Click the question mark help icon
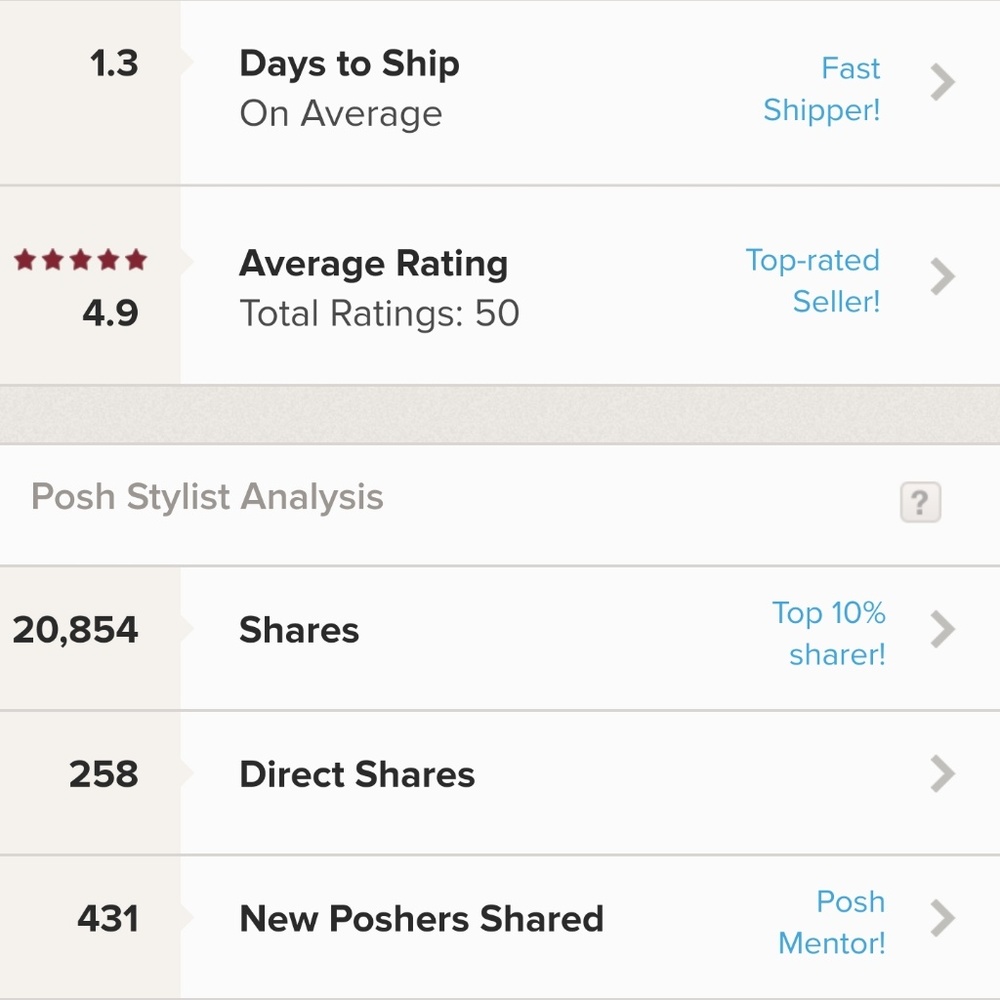The height and width of the screenshot is (1000, 1000). tap(920, 503)
